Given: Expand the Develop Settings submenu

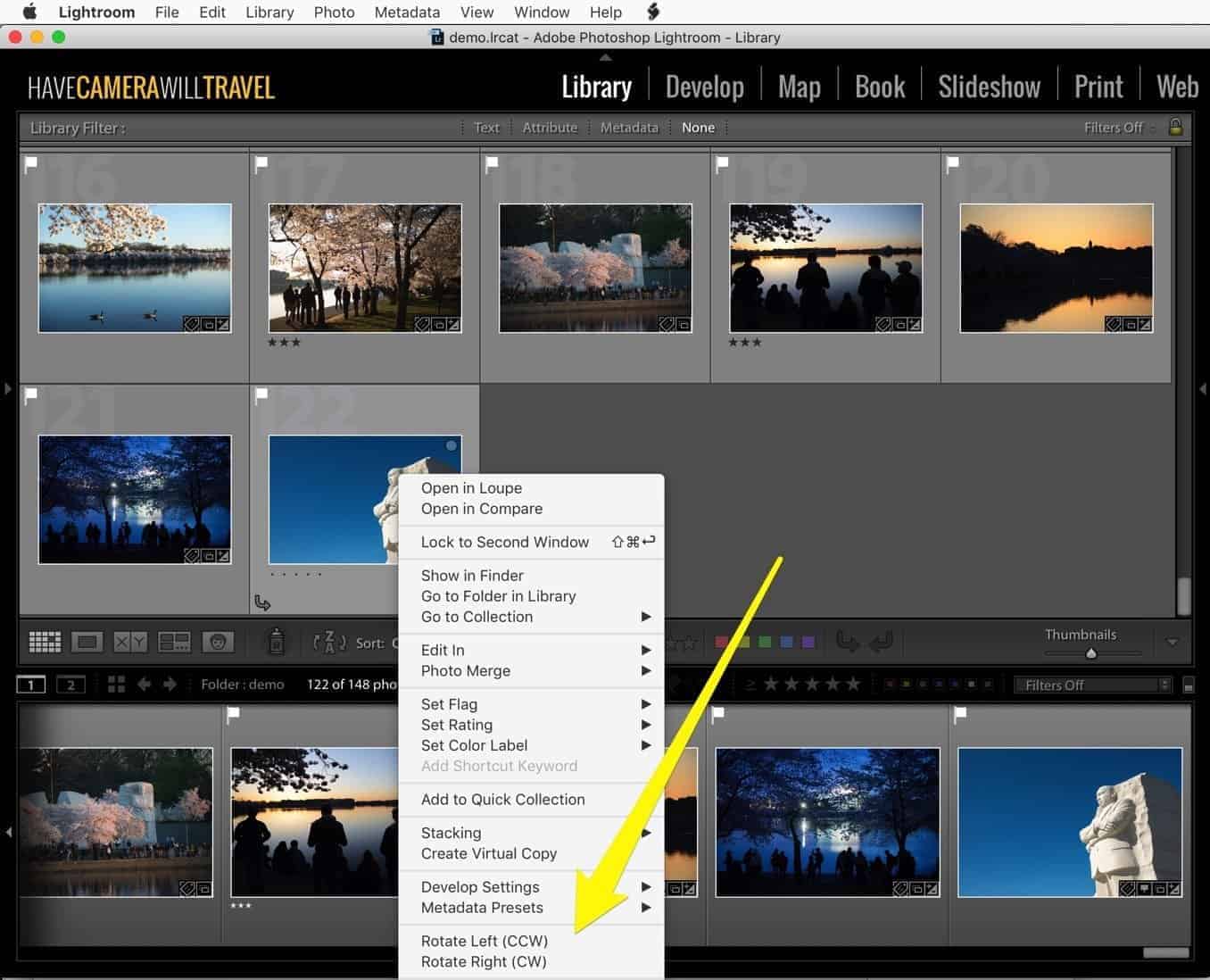Looking at the screenshot, I should coord(531,886).
